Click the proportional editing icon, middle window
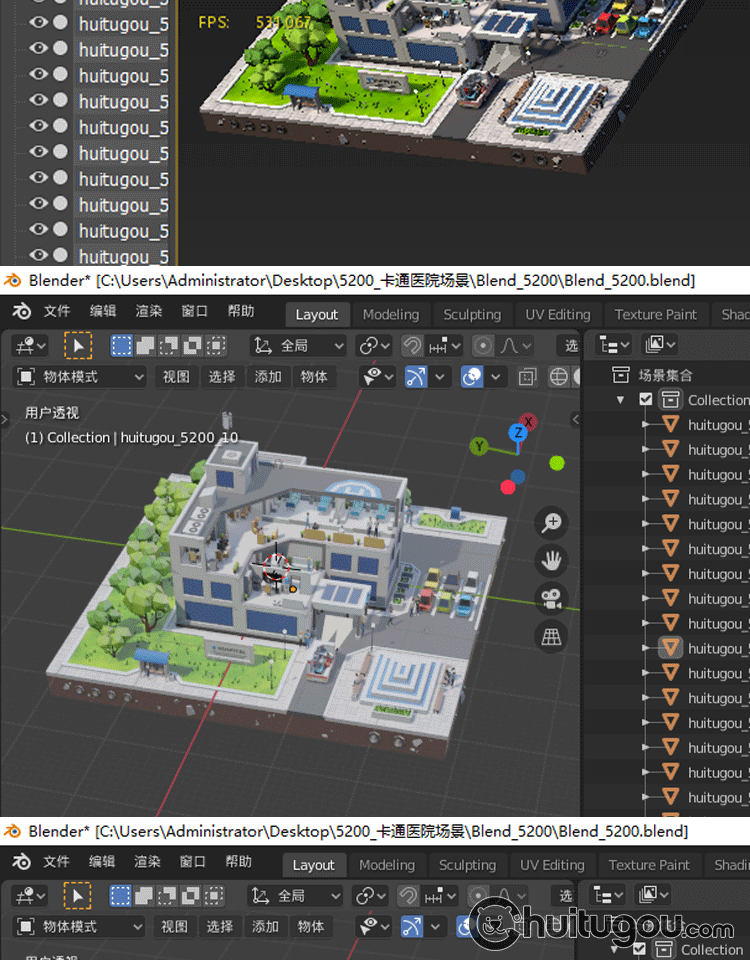The width and height of the screenshot is (750, 960). 484,346
